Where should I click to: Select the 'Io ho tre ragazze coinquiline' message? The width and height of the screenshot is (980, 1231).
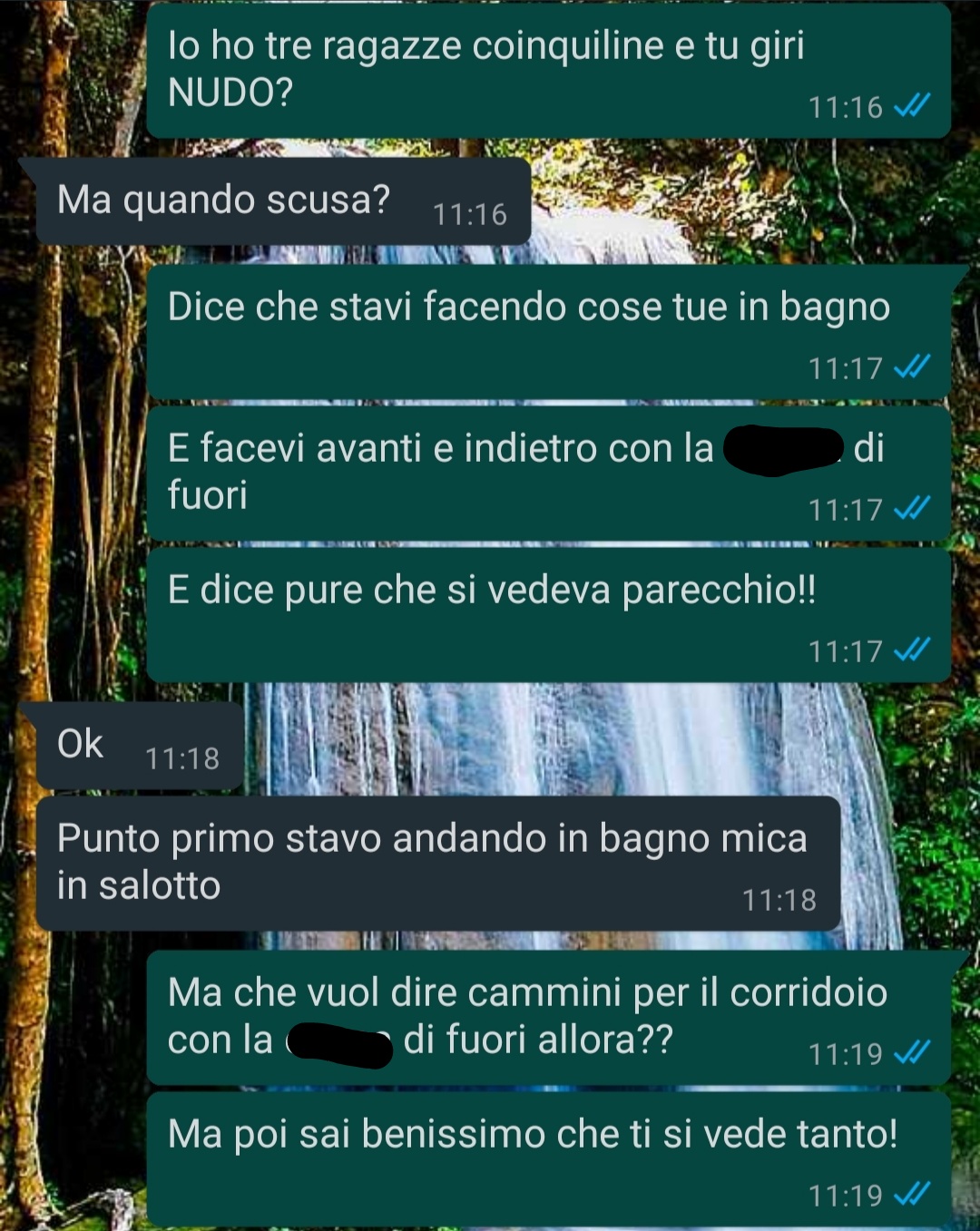549,71
